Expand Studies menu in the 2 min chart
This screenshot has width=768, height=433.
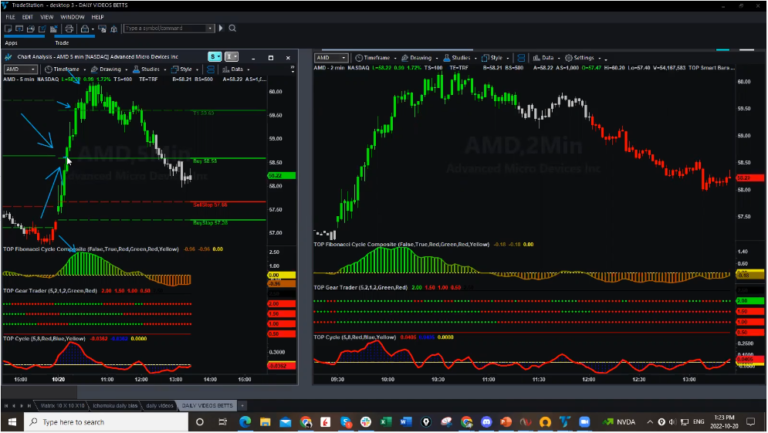point(459,58)
